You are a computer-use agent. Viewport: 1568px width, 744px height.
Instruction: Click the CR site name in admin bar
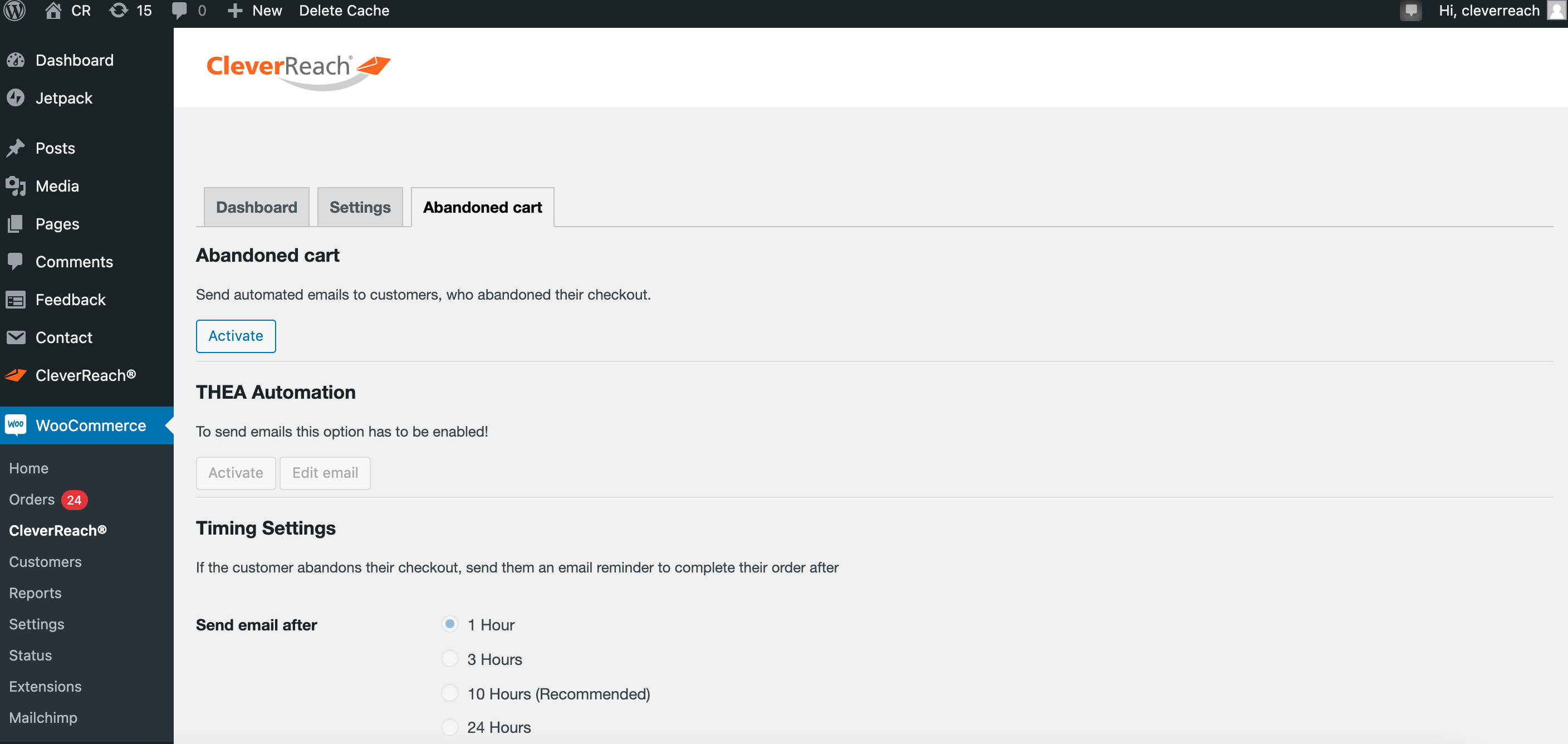click(x=80, y=11)
